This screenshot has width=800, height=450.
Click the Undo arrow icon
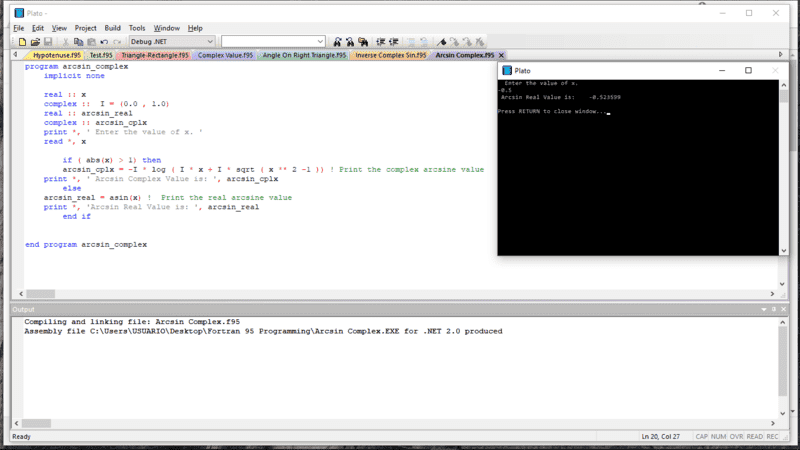(104, 42)
